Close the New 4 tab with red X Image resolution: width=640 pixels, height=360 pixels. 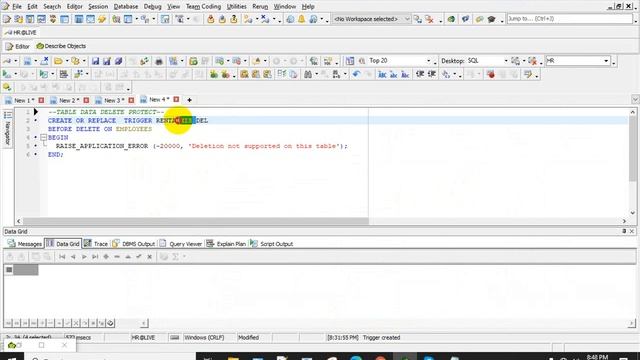[176, 99]
